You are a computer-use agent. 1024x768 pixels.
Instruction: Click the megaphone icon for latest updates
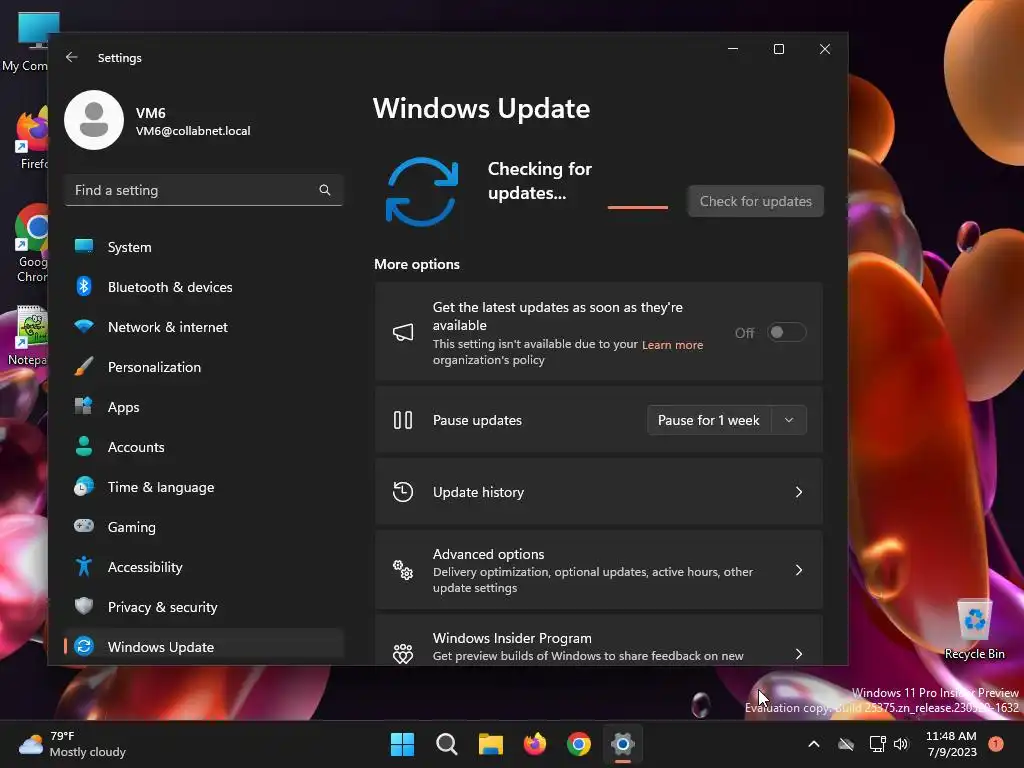coord(403,332)
